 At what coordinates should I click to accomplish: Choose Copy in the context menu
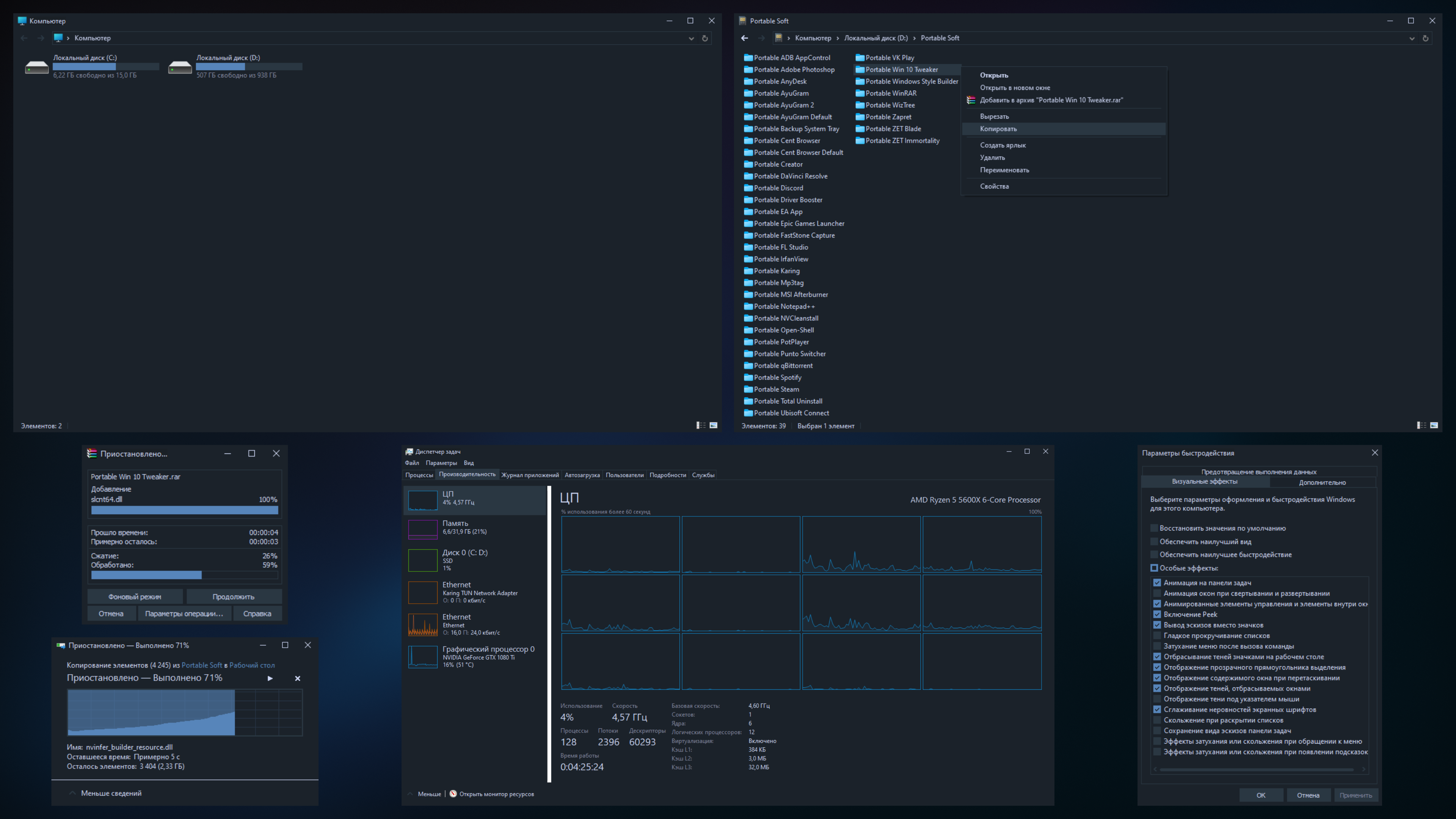[998, 129]
